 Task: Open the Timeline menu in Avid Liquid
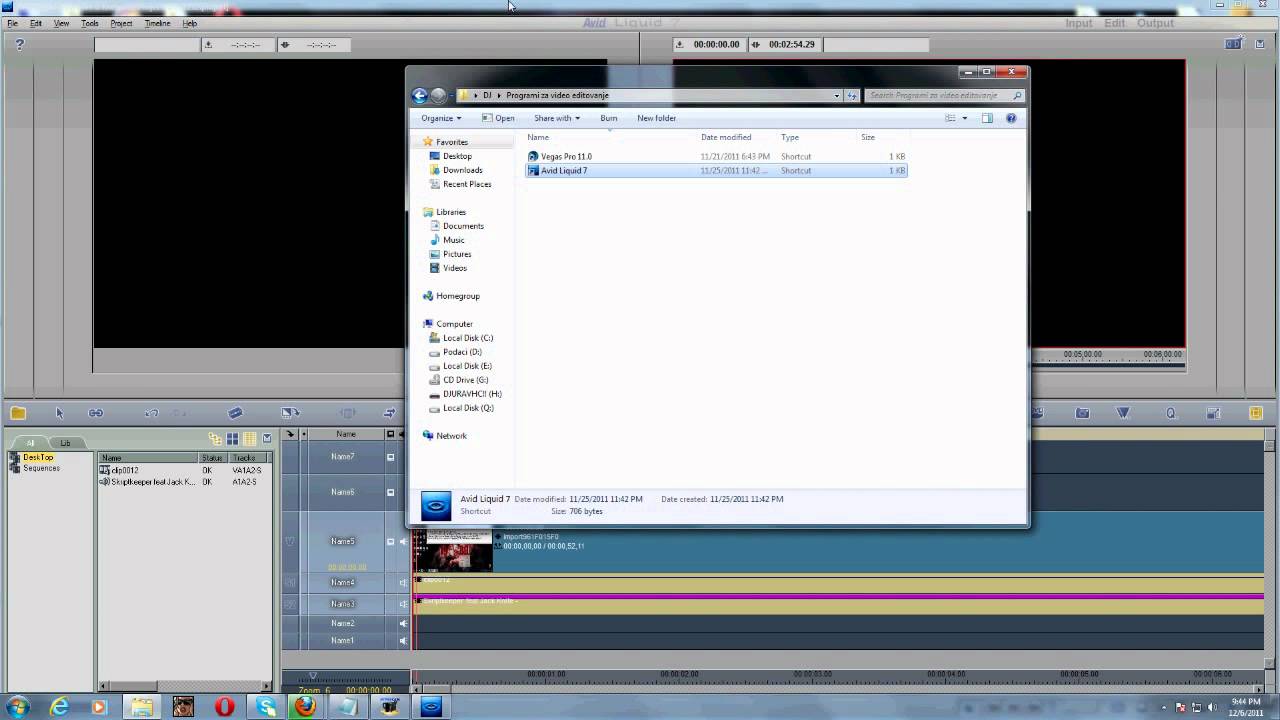click(x=157, y=23)
